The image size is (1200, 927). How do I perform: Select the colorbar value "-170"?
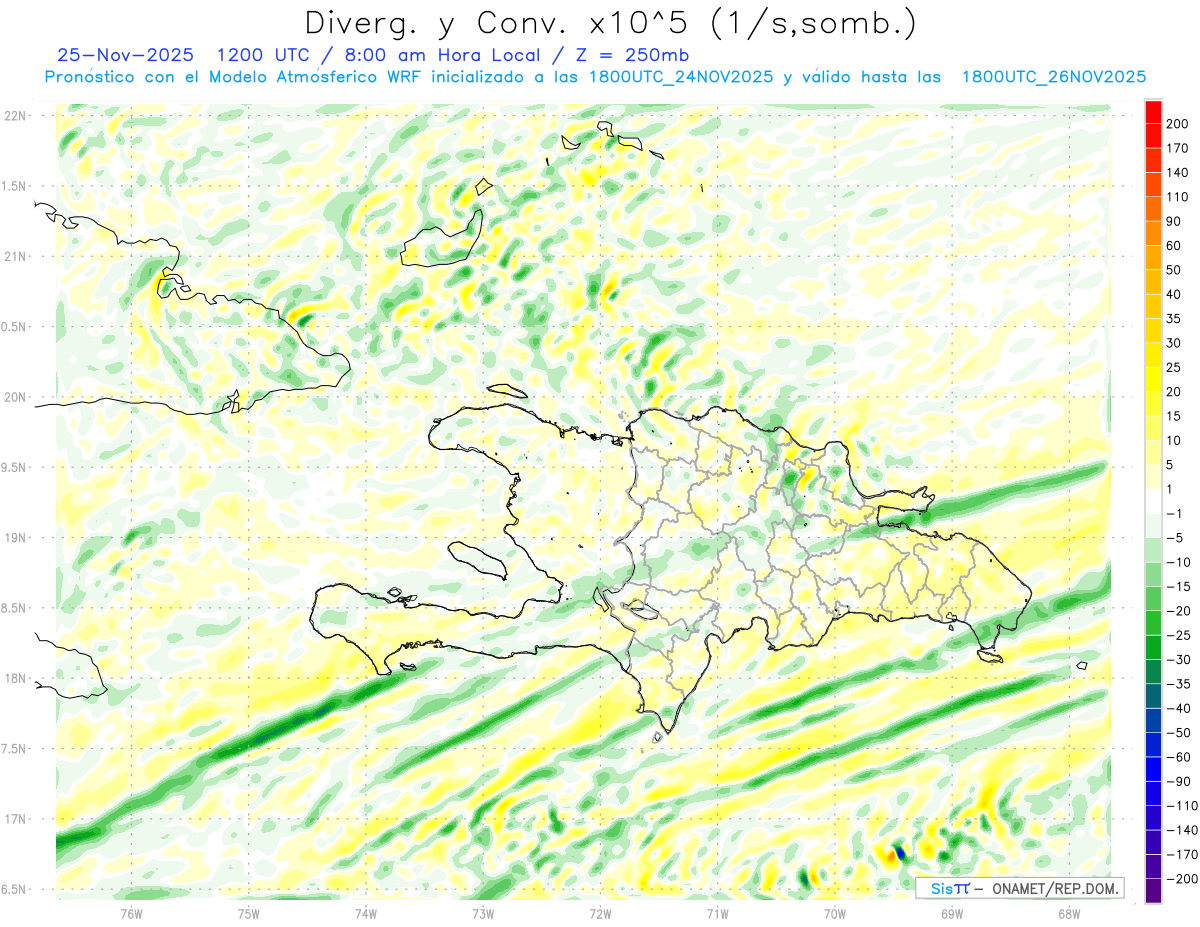click(x=1182, y=855)
